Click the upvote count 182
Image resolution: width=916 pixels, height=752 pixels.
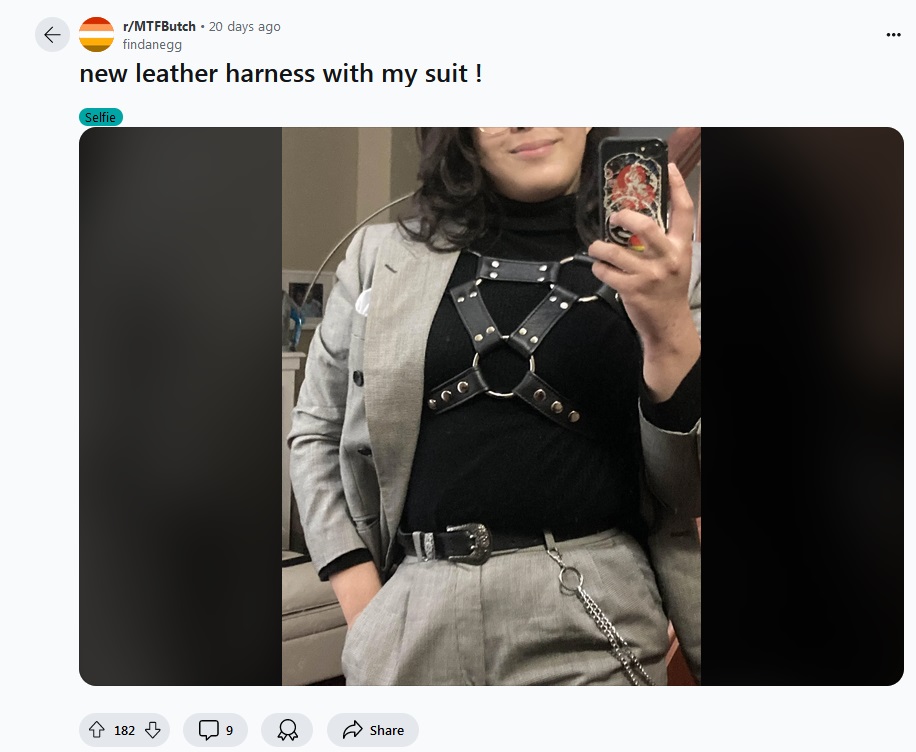coord(124,730)
